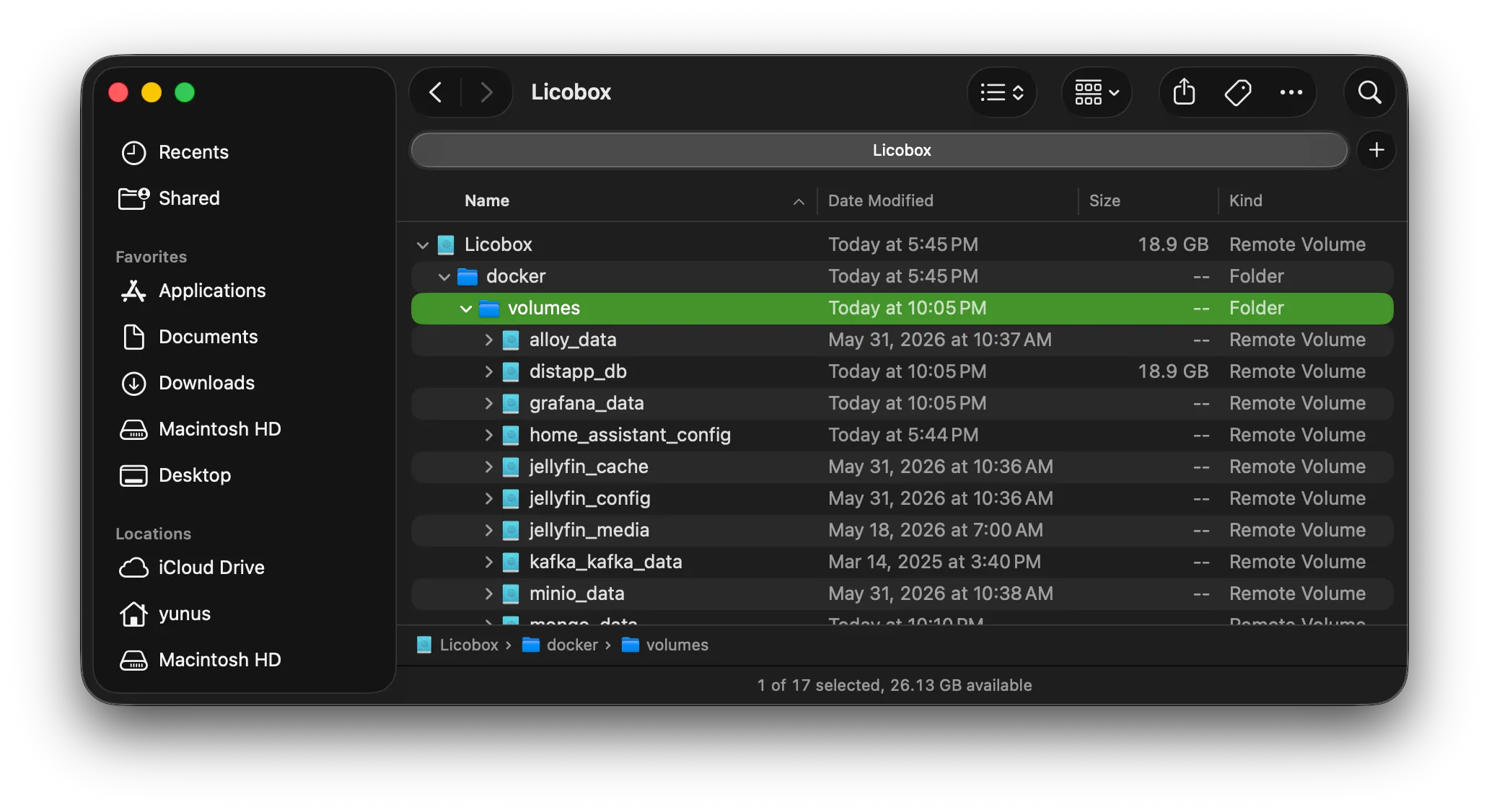
Task: Click the 18.9 GB size of distapp_db
Action: tap(1173, 371)
